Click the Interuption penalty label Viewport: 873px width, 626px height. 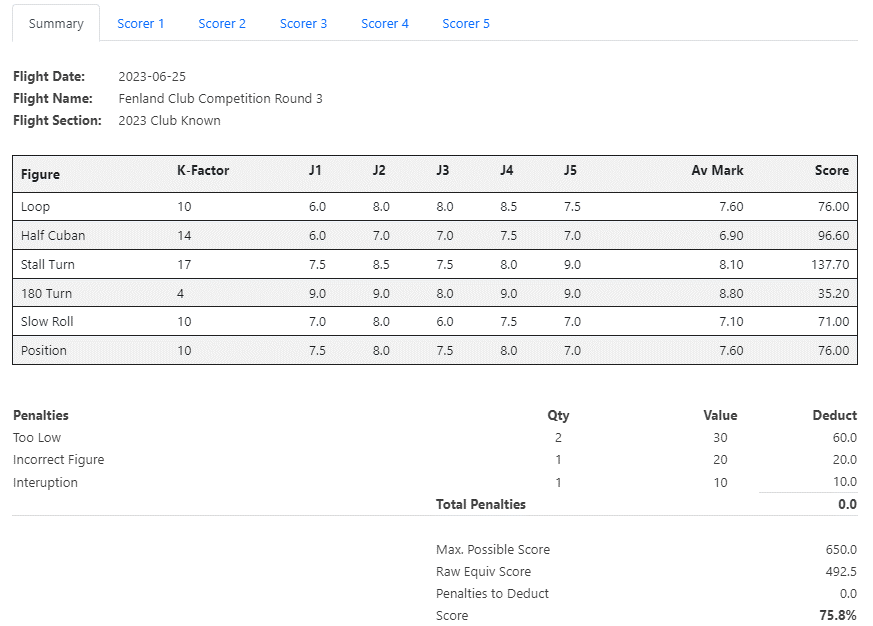[45, 483]
